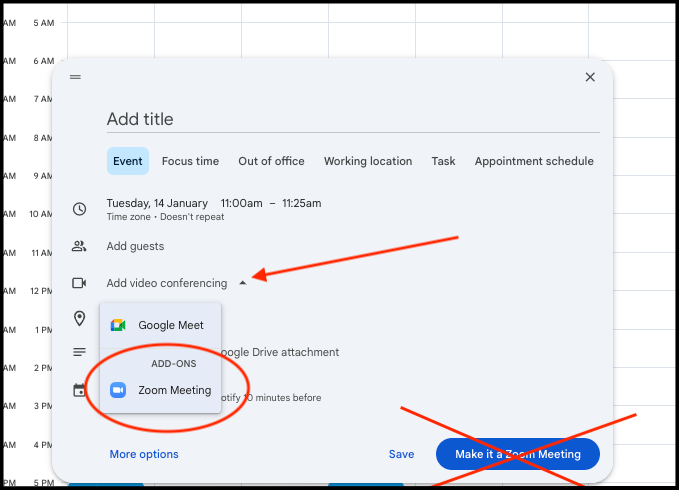Click Make it a Zoom Meeting button
Viewport: 679px width, 490px height.
coord(518,454)
